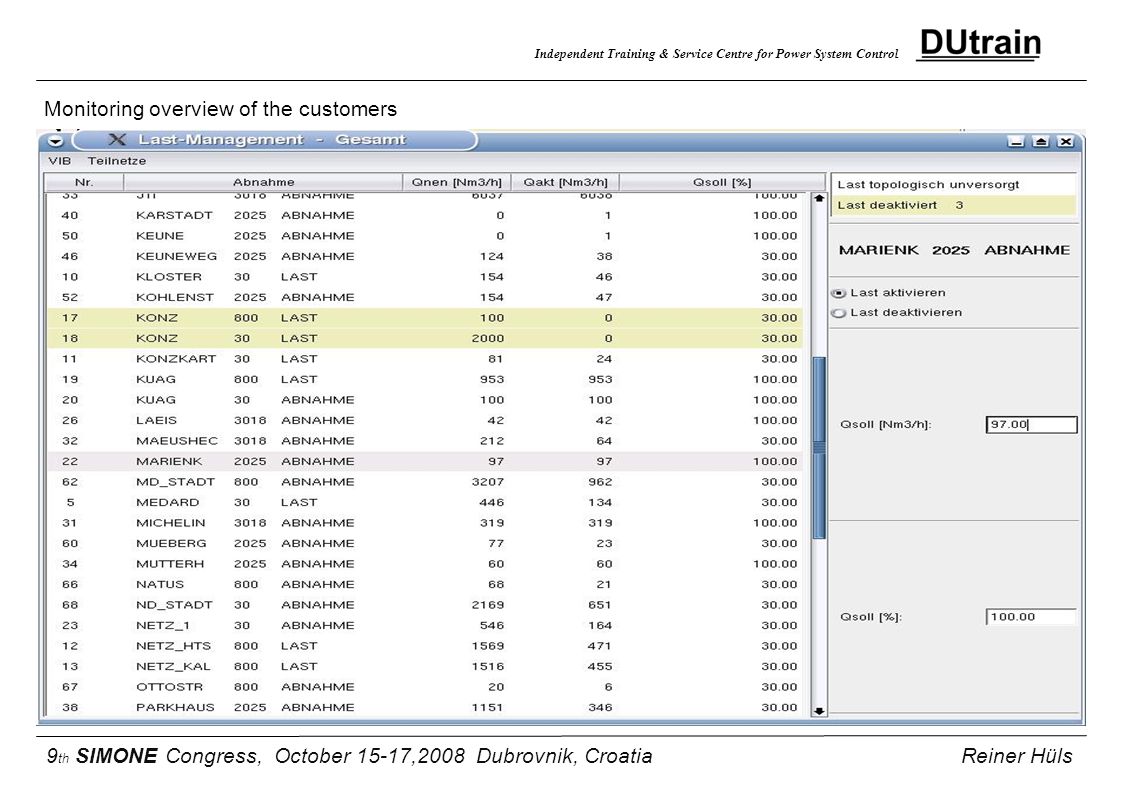Select the ND_STADT row
The height and width of the screenshot is (793, 1122).
[425, 605]
